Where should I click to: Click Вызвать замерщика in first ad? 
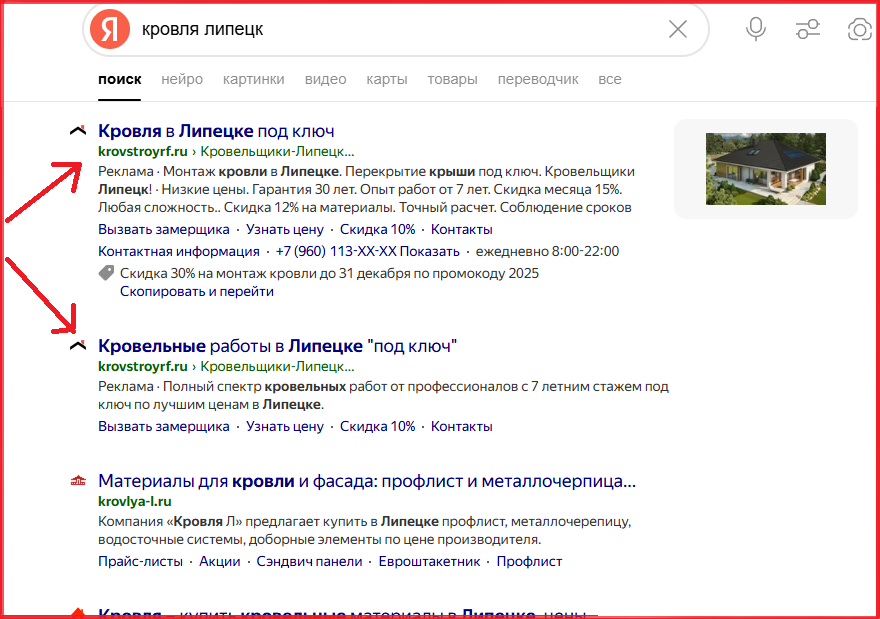pyautogui.click(x=164, y=230)
